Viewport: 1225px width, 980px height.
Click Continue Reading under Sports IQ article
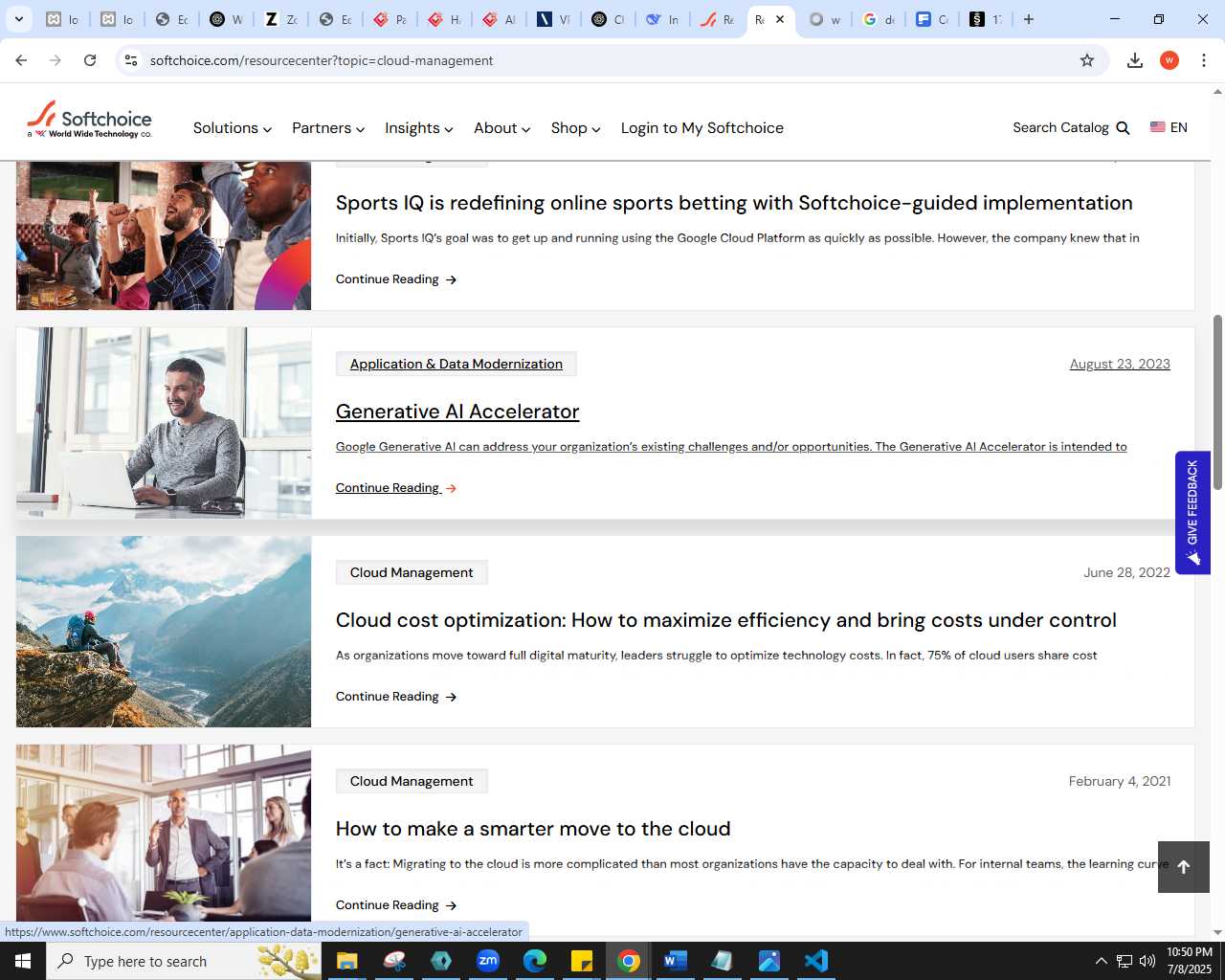pos(396,279)
